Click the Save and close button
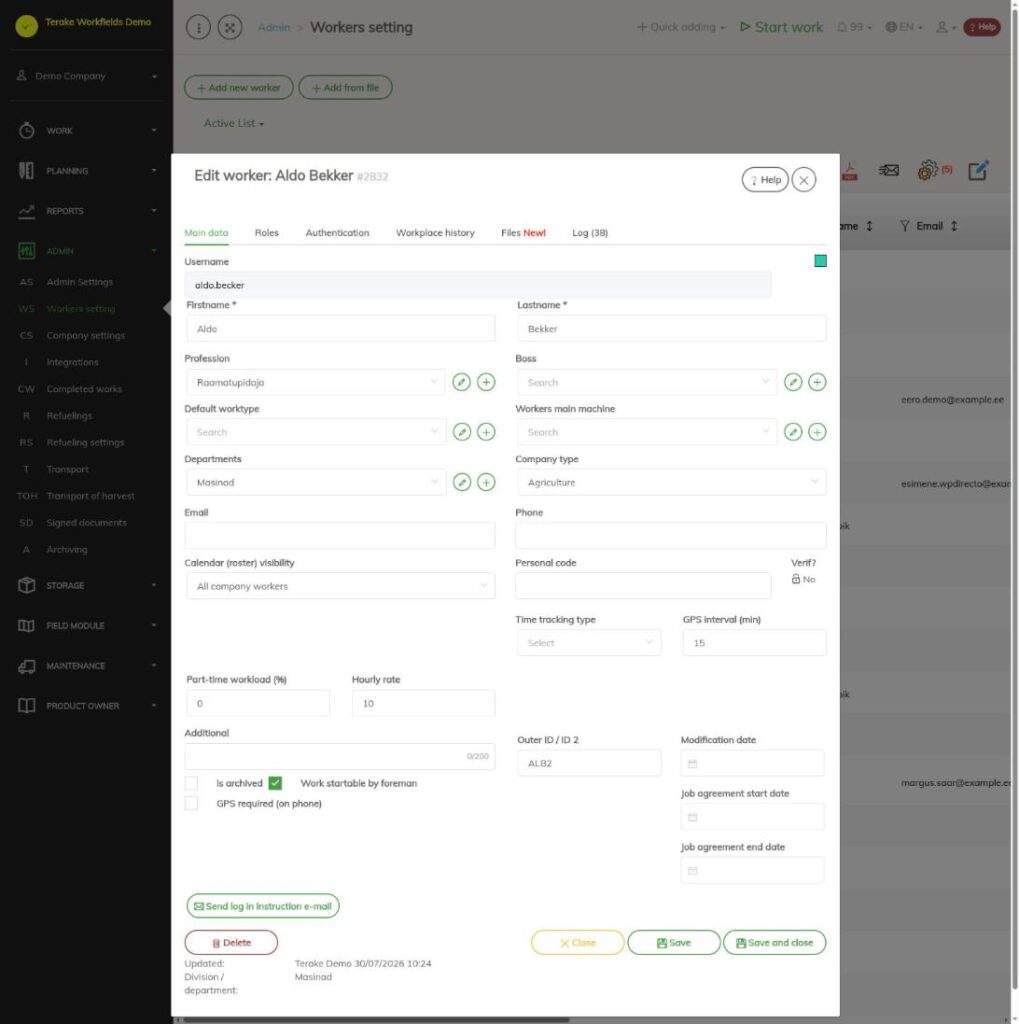 pyautogui.click(x=774, y=942)
